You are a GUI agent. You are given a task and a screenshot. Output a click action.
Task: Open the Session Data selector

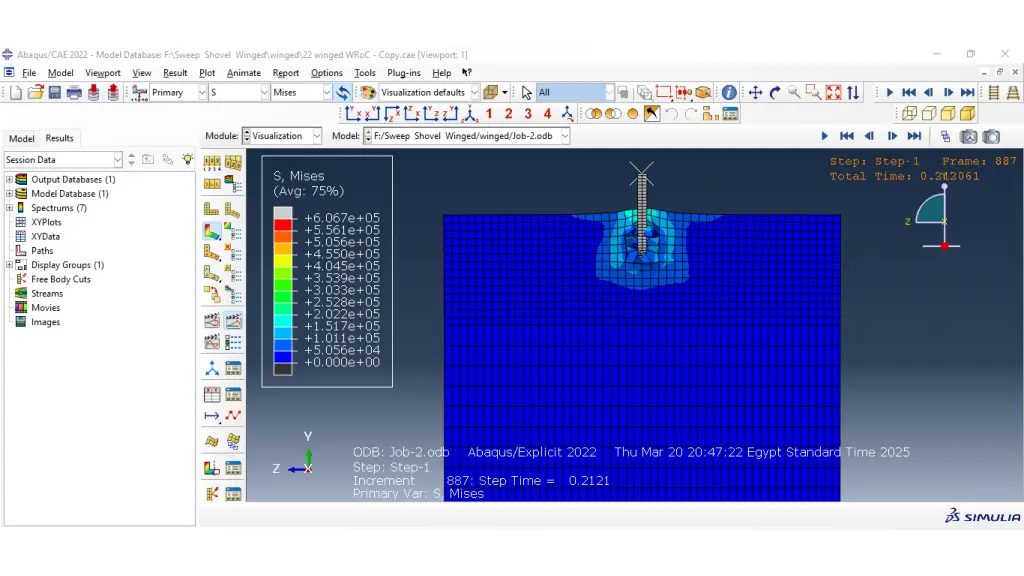63,159
